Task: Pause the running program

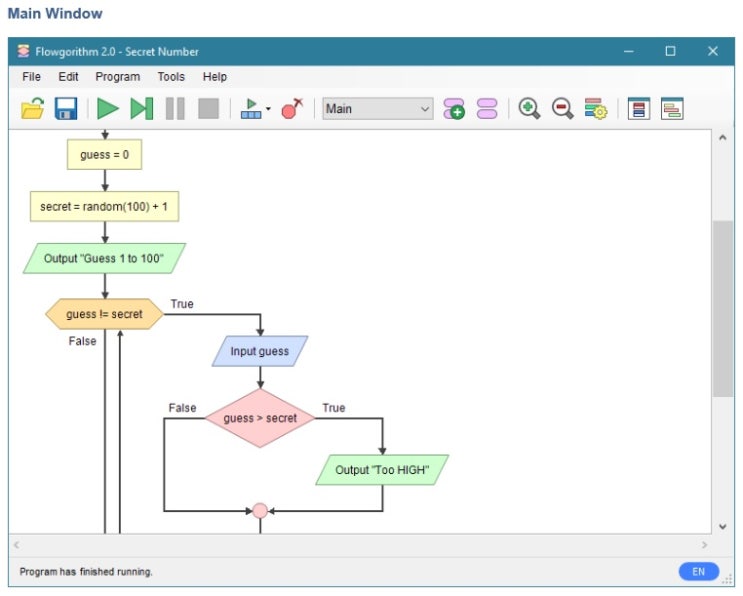Action: click(x=175, y=109)
